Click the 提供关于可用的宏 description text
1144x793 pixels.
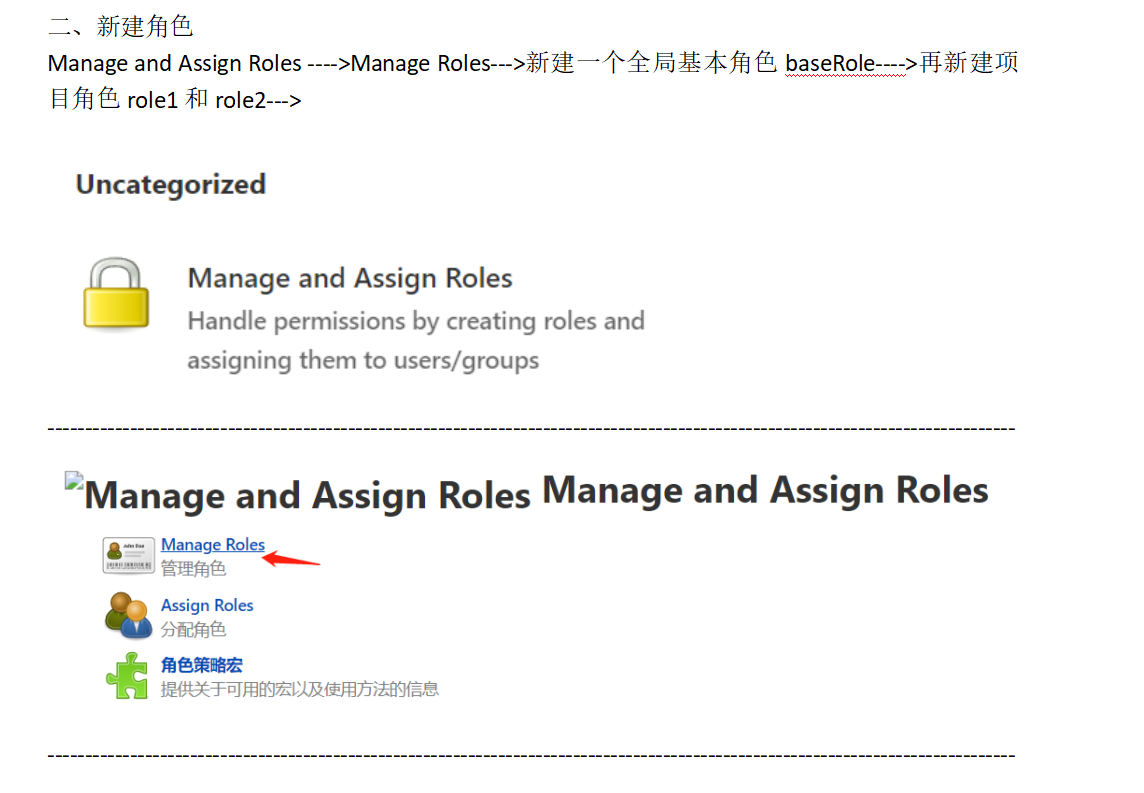pos(299,689)
